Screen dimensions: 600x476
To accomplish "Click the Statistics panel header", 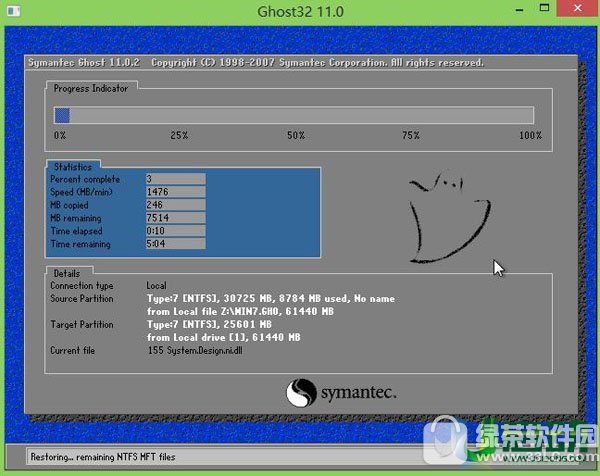I will [72, 167].
